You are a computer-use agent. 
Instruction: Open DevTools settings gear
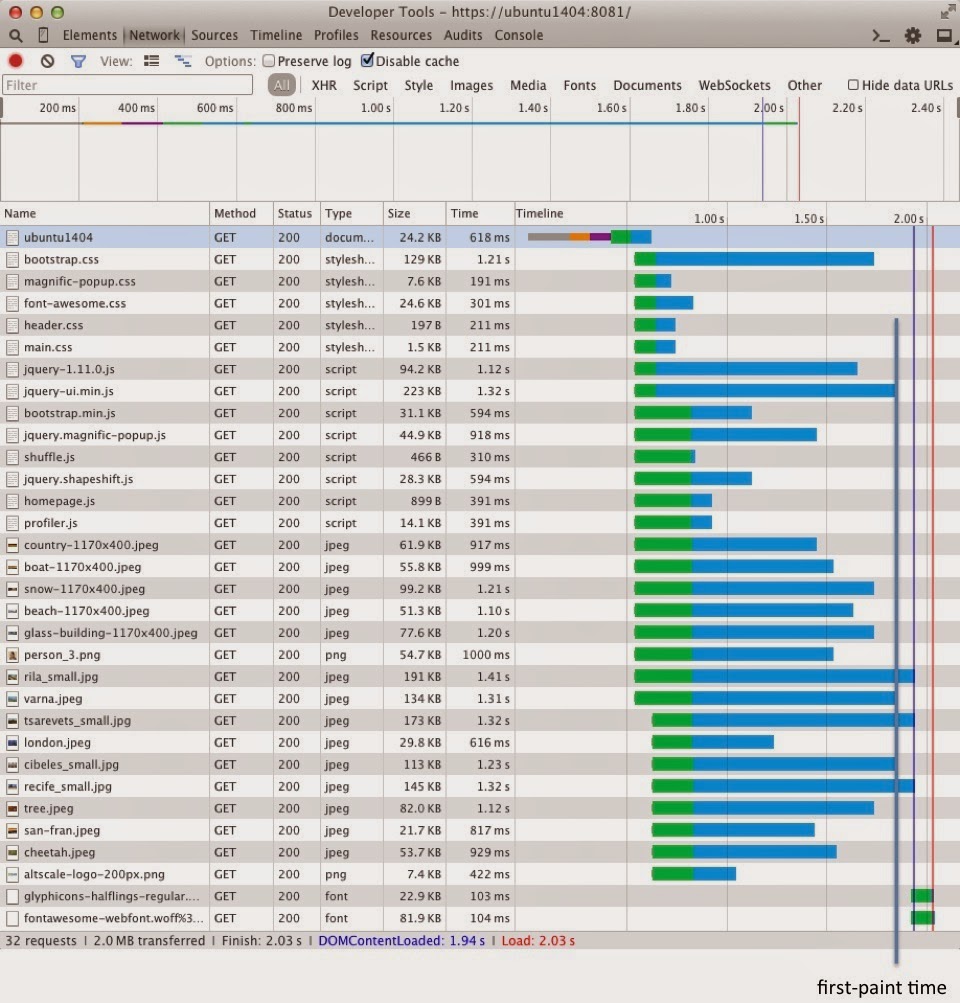tap(913, 36)
